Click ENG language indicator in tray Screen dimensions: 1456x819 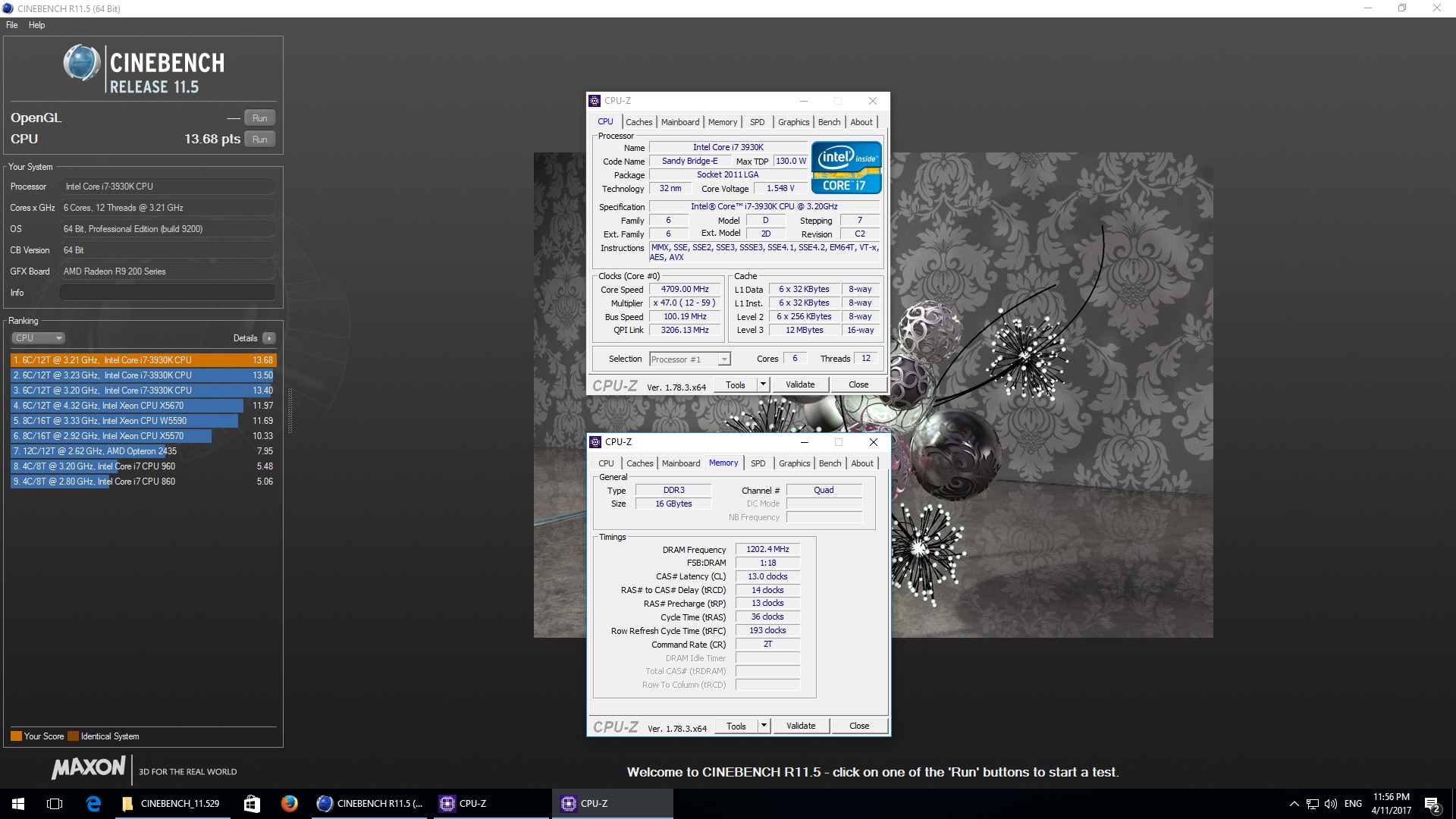1353,804
